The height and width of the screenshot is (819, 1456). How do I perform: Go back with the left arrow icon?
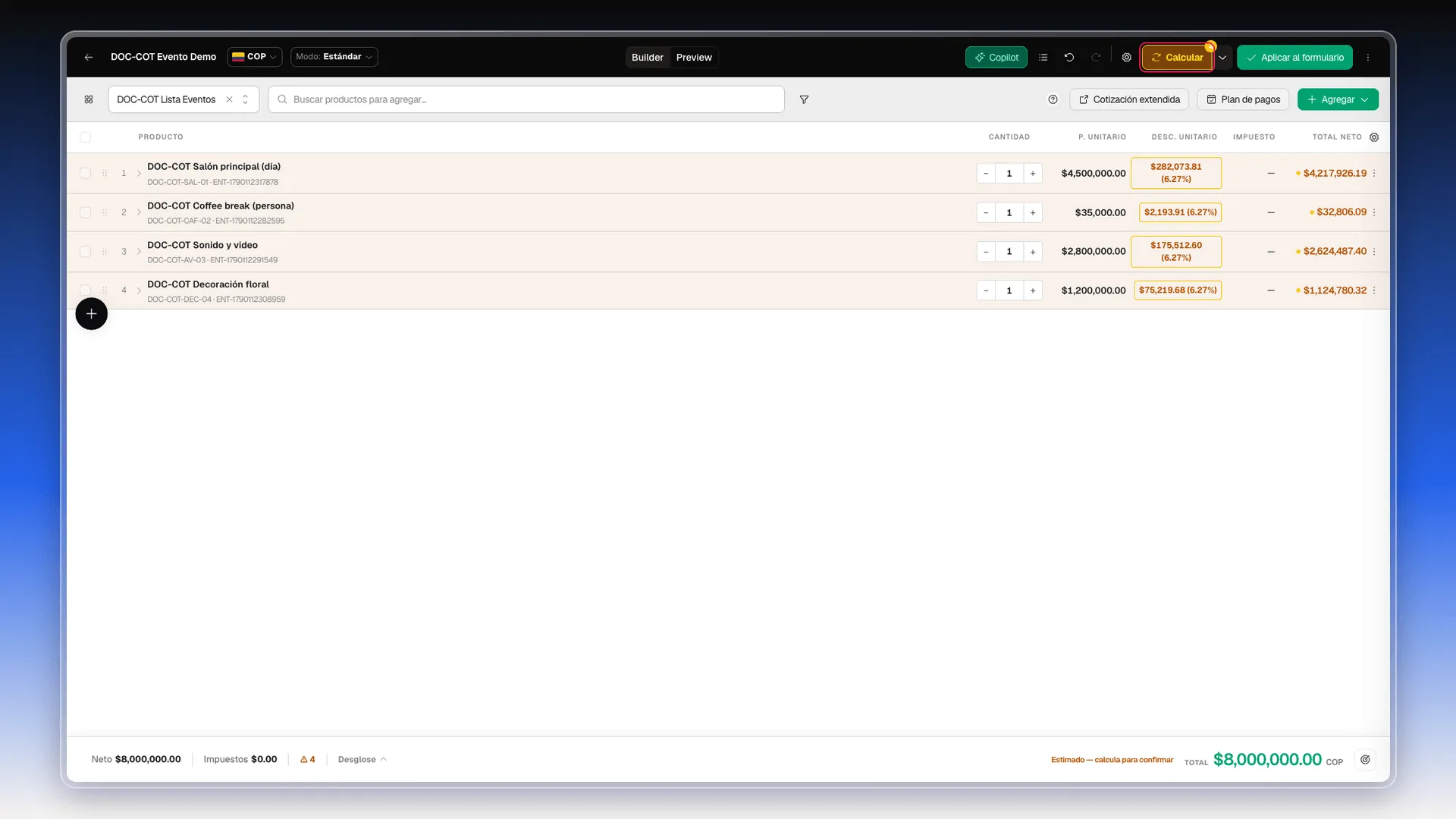[x=89, y=58]
